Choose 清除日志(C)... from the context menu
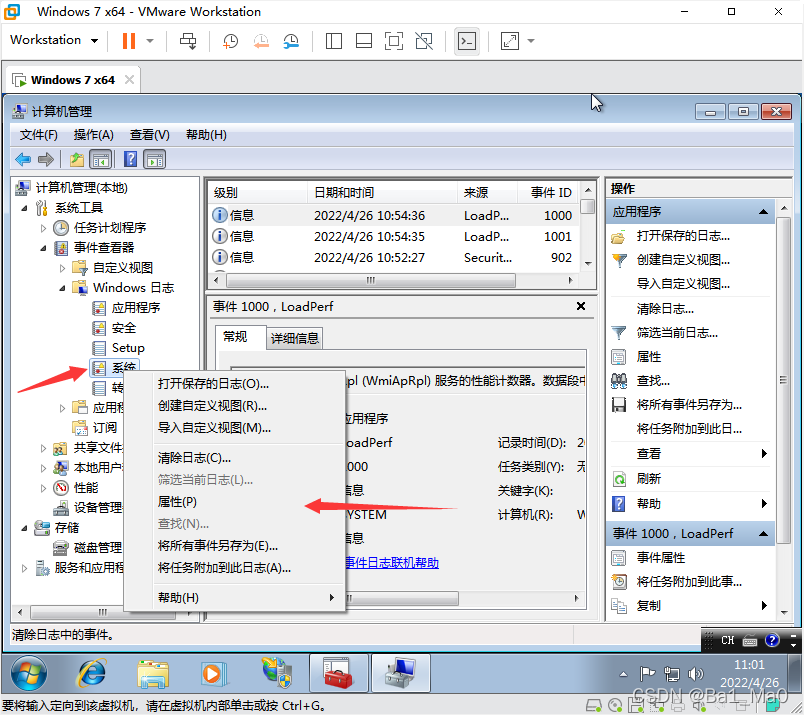 pyautogui.click(x=194, y=458)
